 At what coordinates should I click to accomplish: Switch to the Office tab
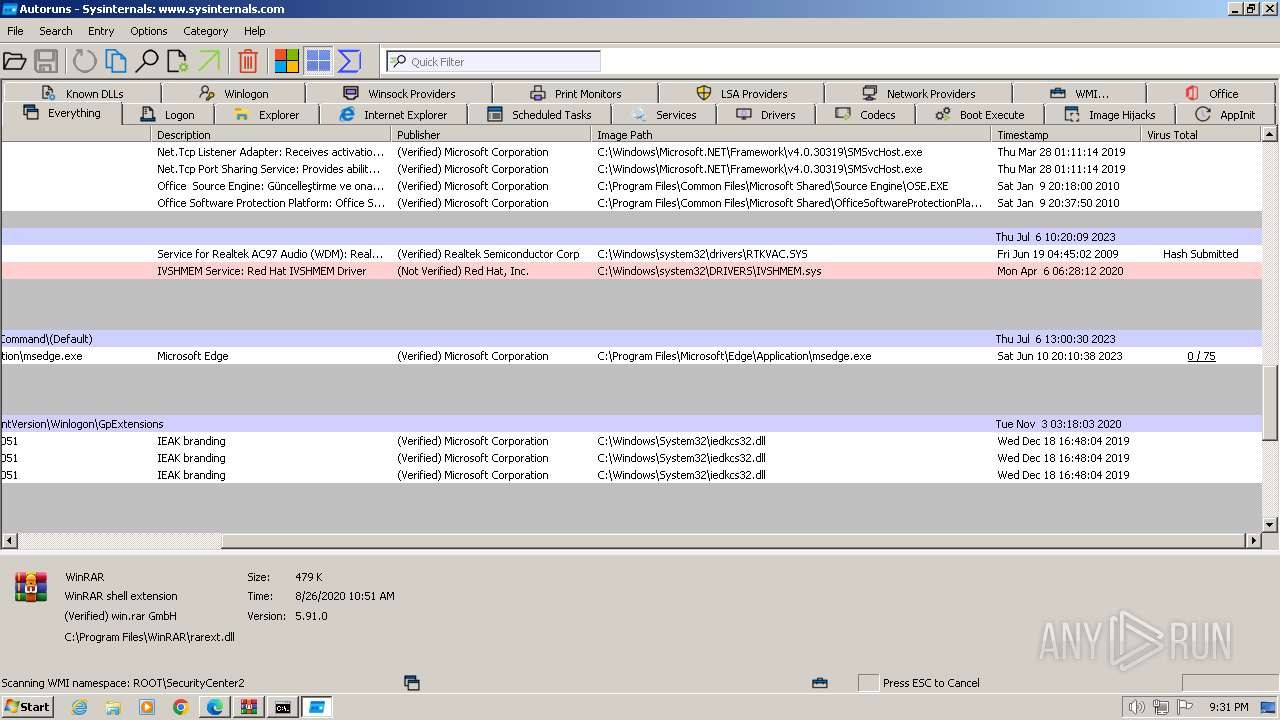1211,93
